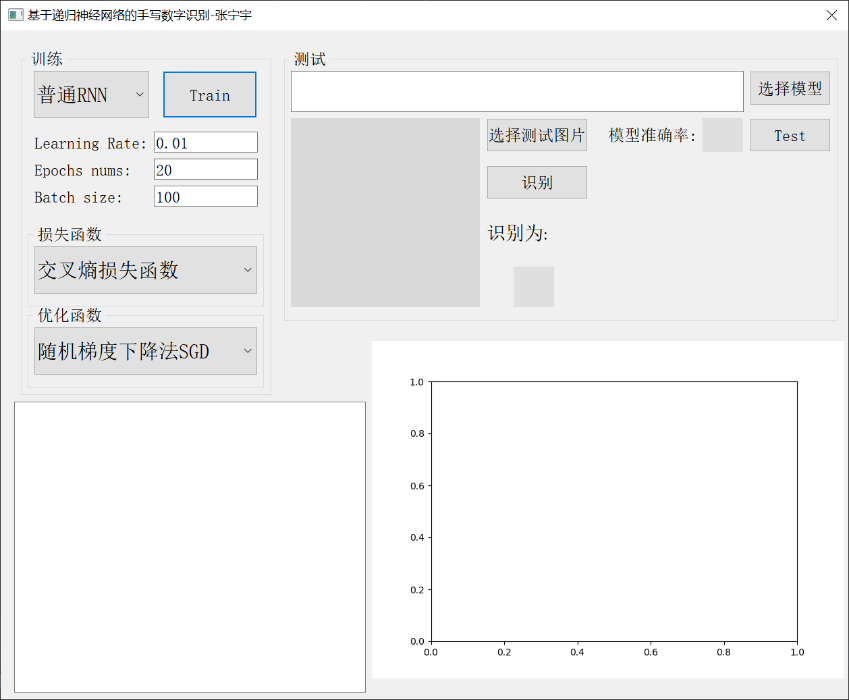849x700 pixels.
Task: Click the model path text box
Action: tap(517, 91)
